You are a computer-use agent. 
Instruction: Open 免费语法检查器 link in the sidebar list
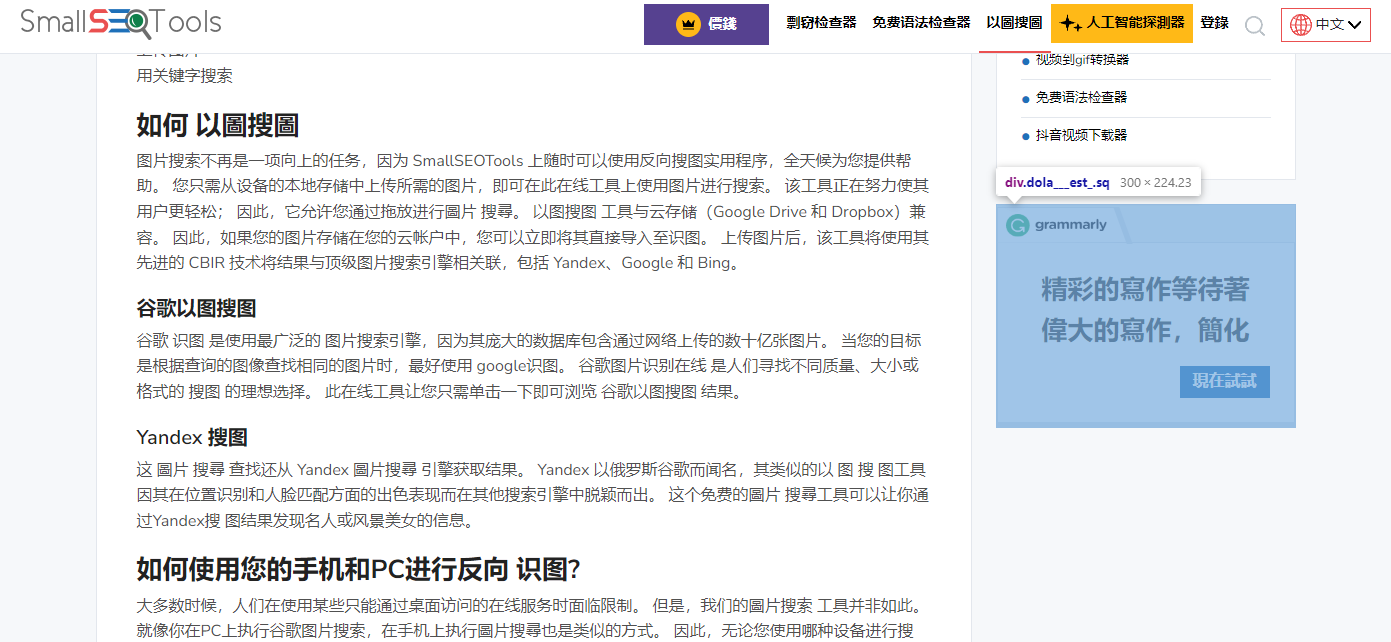(1081, 98)
